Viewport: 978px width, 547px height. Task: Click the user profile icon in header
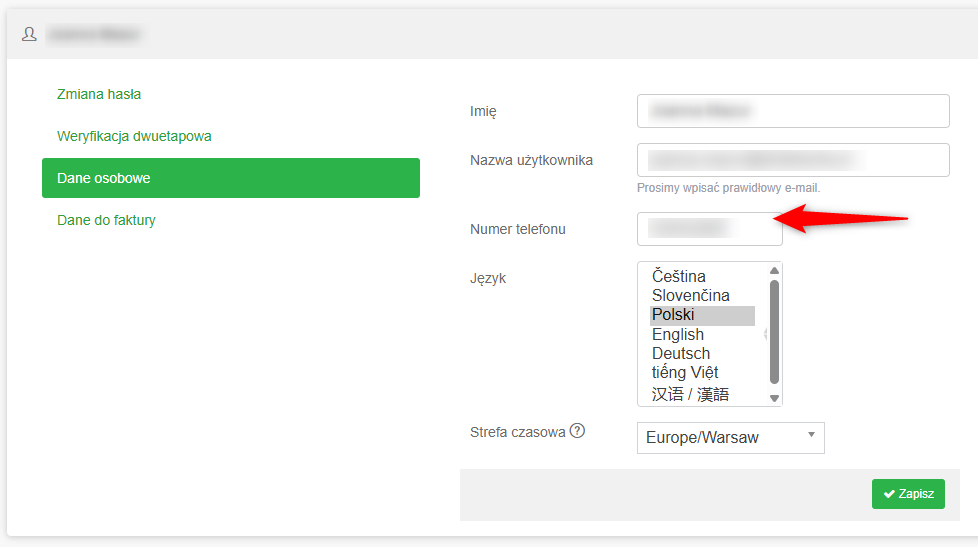click(29, 34)
